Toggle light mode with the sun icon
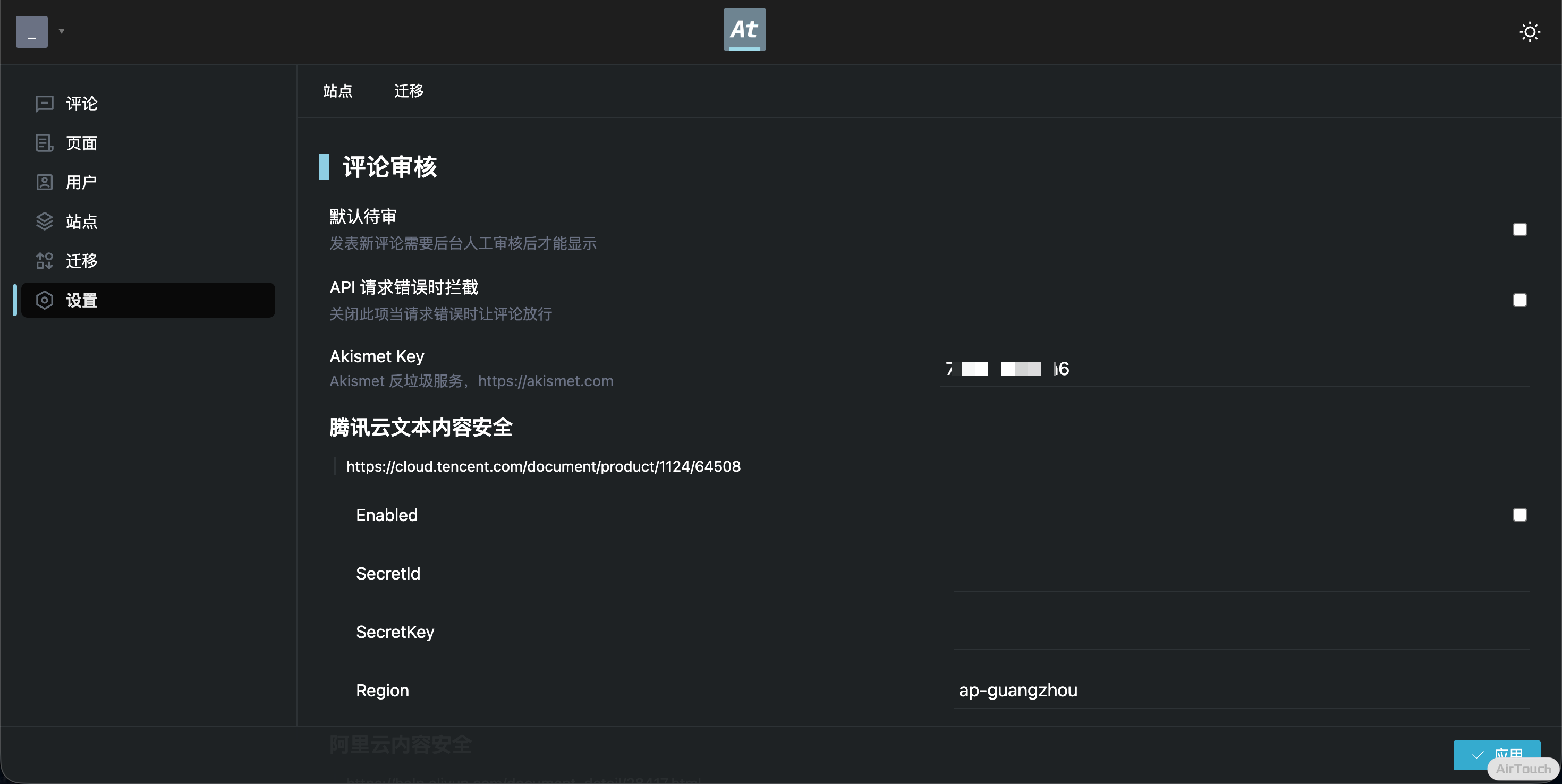Viewport: 1562px width, 784px height. [1529, 31]
